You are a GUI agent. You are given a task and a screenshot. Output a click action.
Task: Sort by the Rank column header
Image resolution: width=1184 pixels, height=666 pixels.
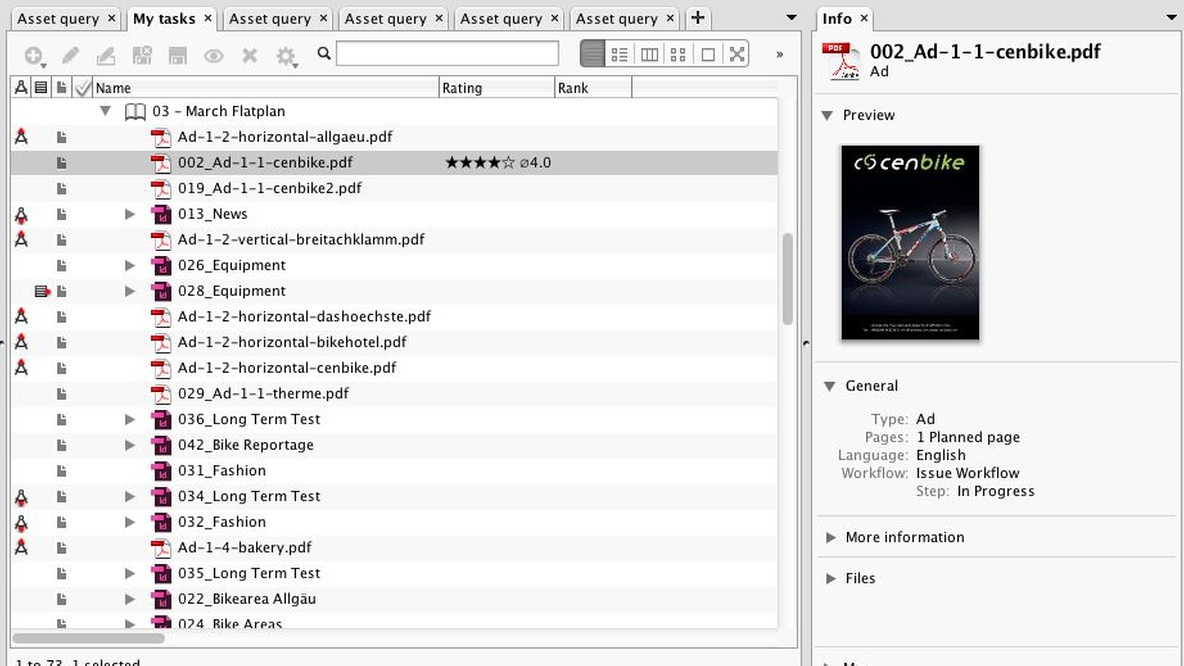point(594,88)
